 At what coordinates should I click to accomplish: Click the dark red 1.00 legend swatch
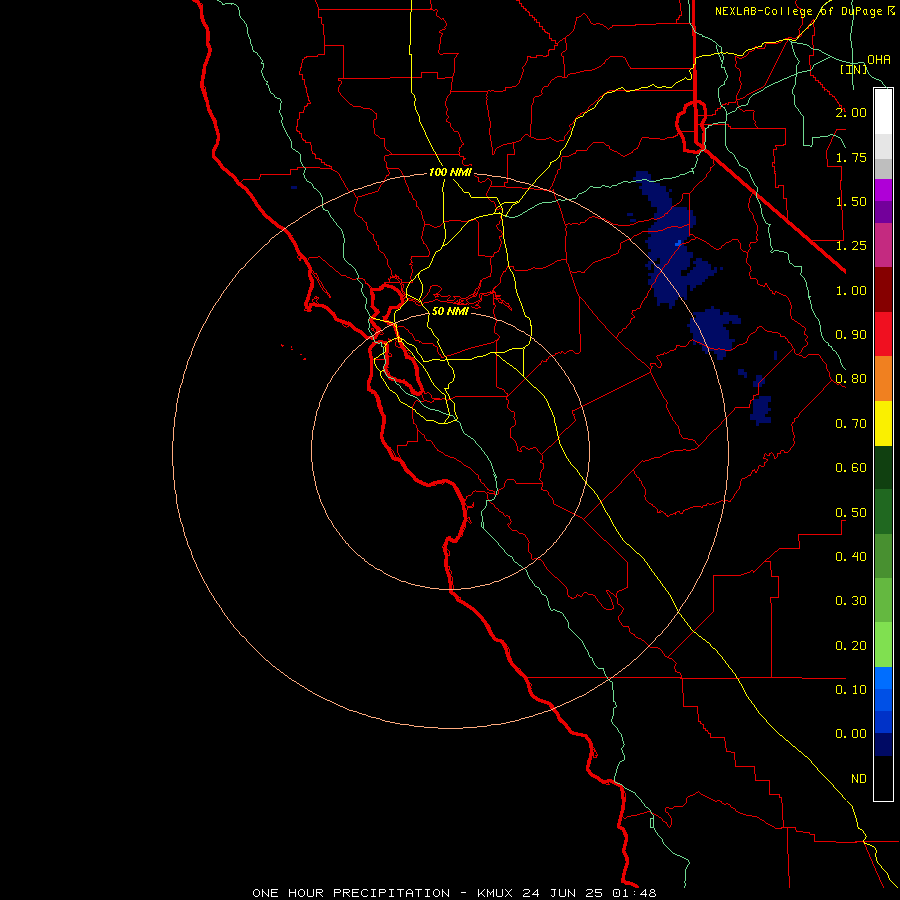883,290
